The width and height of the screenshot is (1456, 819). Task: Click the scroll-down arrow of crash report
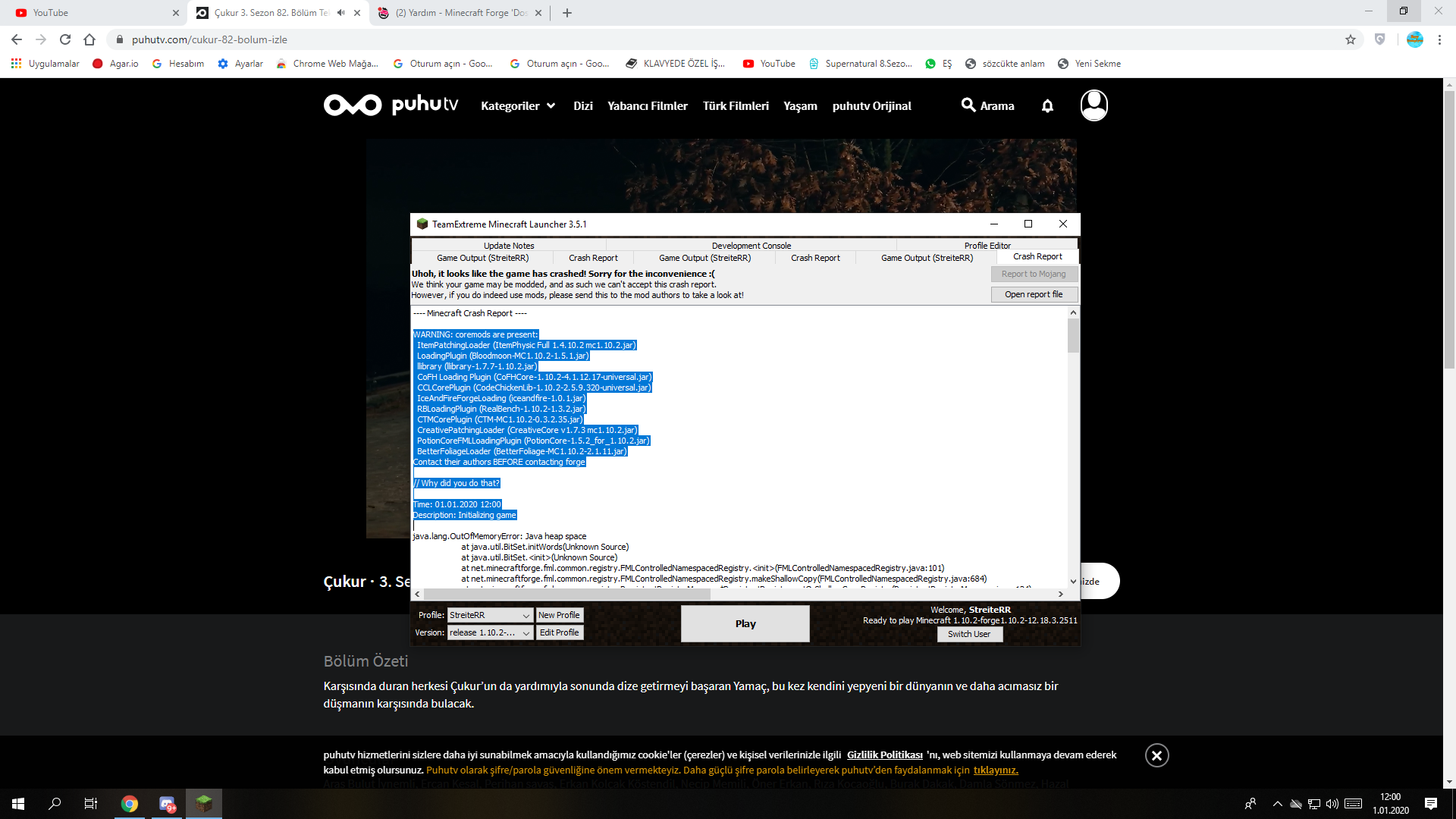pyautogui.click(x=1073, y=582)
